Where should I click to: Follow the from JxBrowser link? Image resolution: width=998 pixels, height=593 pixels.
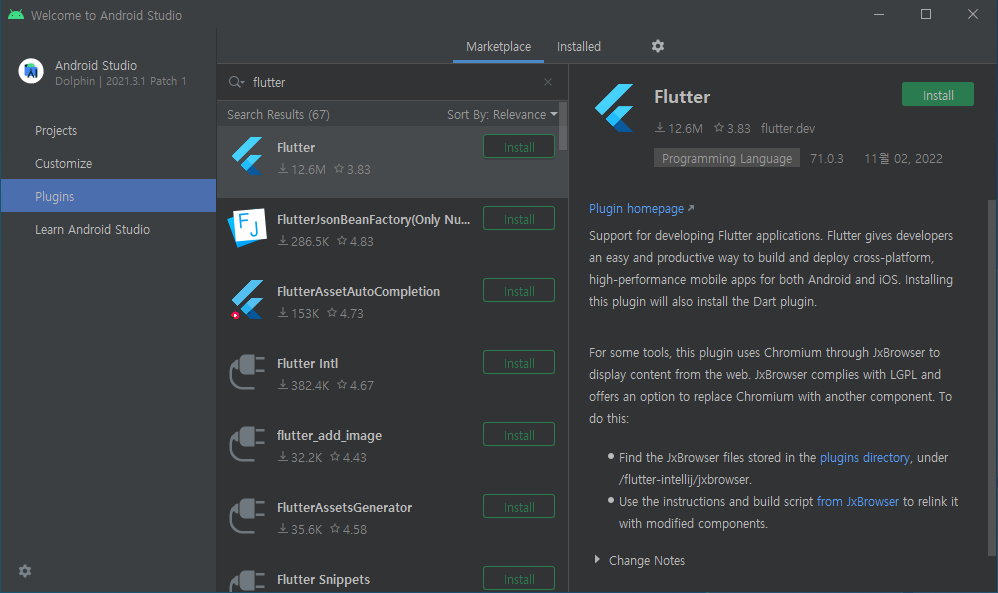[857, 501]
